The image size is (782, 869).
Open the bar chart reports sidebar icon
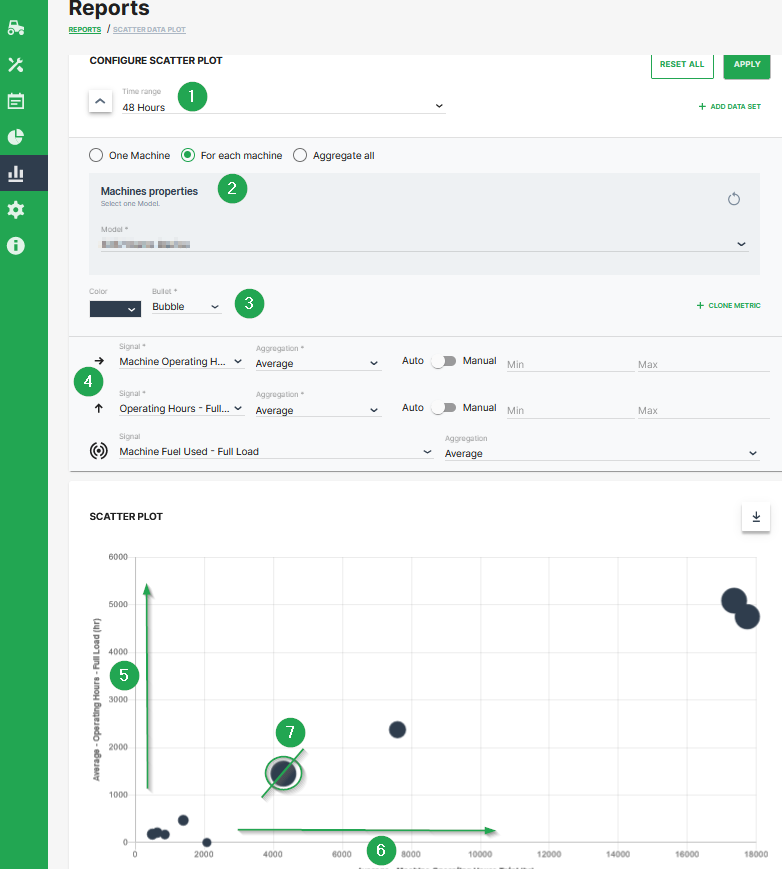click(16, 174)
